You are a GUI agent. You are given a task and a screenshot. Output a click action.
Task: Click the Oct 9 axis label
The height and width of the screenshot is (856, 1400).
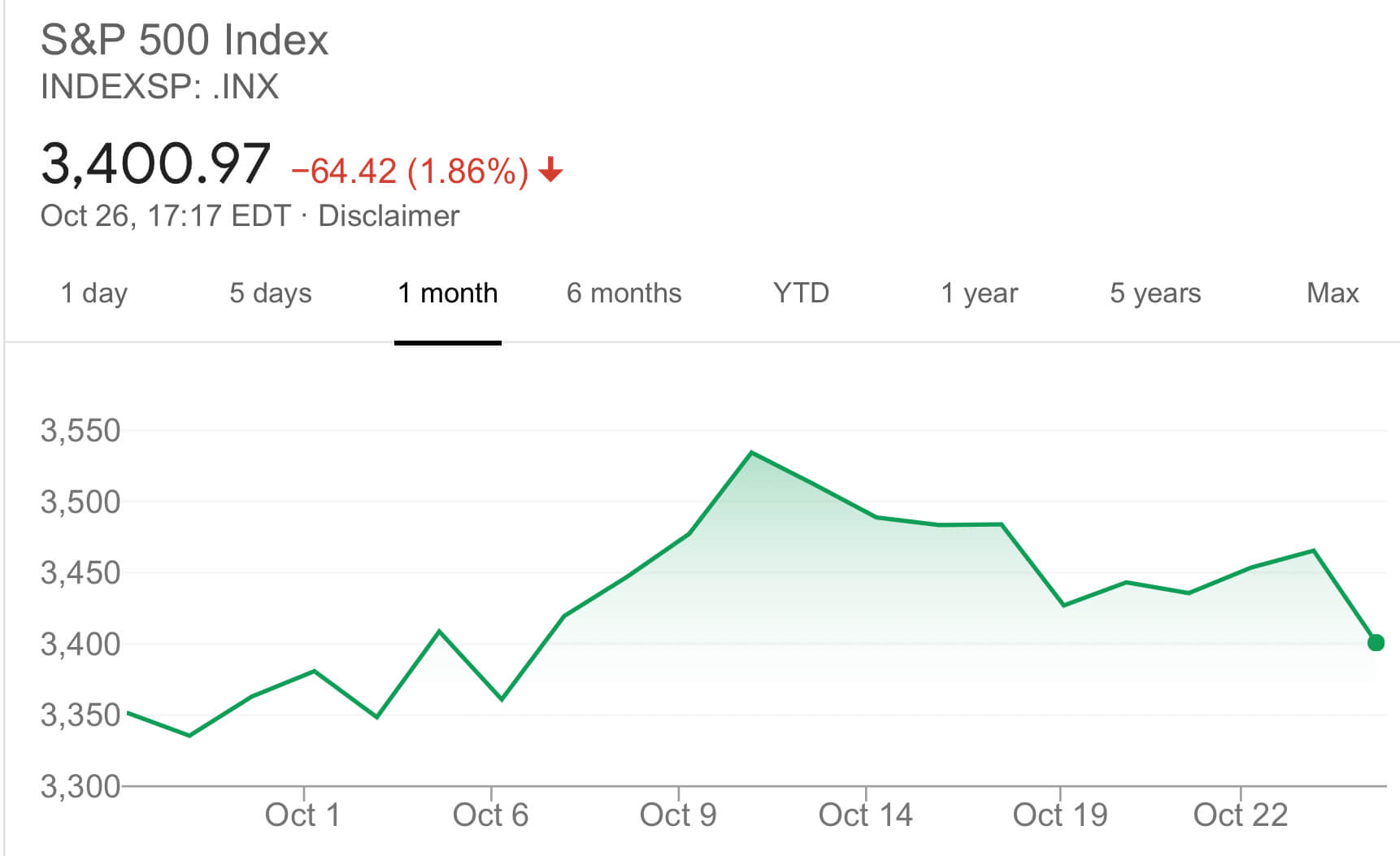click(x=678, y=815)
